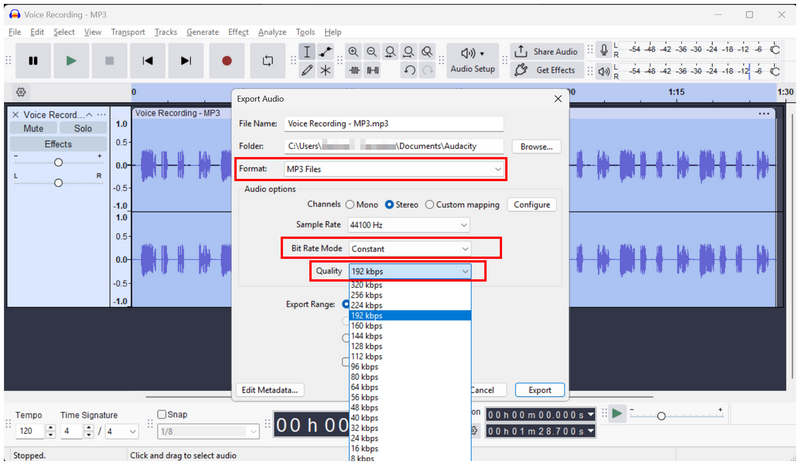Open the disabled 1/8 snap dropdown
This screenshot has height=465, width=800.
pos(208,432)
